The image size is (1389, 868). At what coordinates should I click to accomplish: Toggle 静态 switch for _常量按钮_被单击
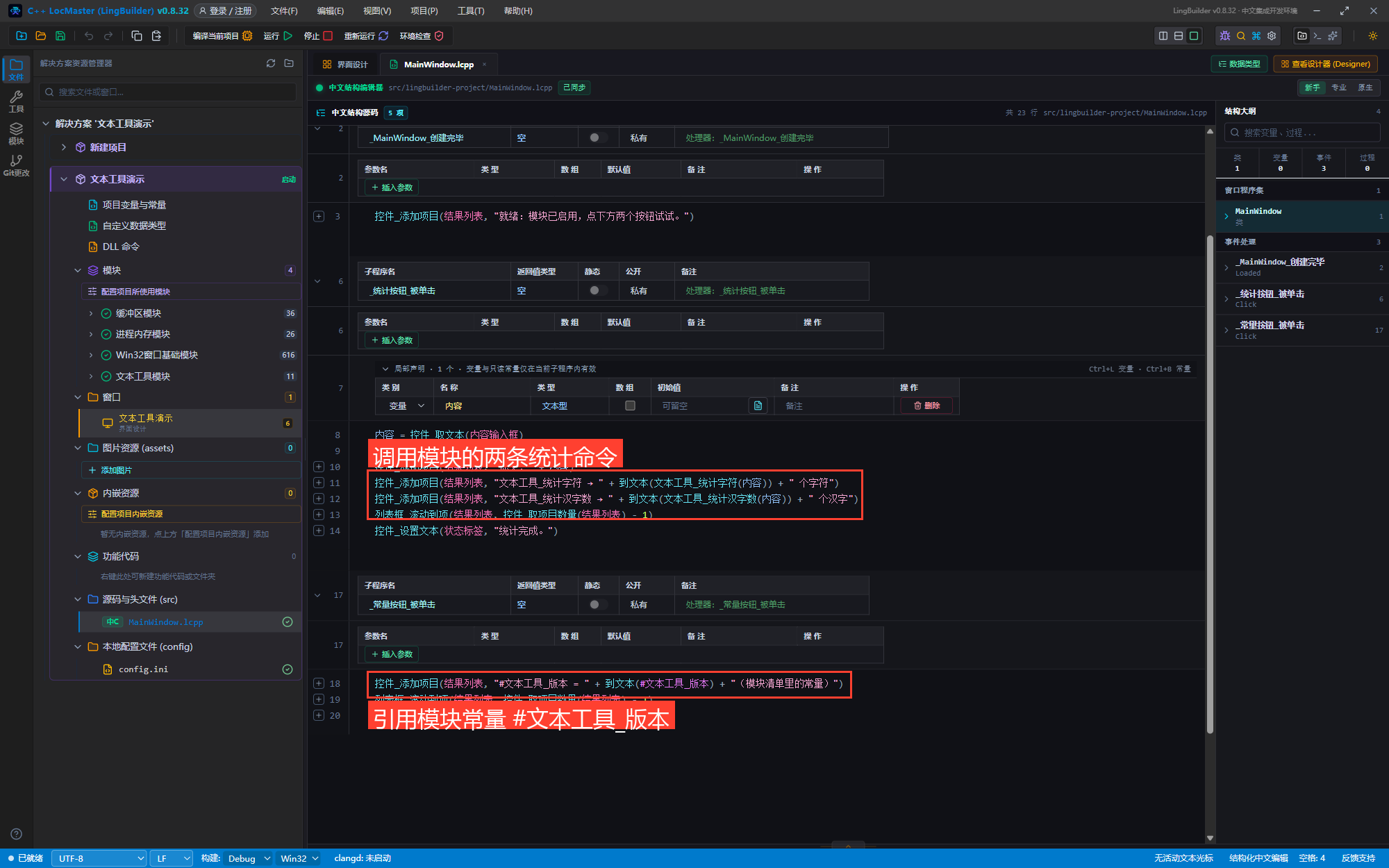(x=597, y=604)
